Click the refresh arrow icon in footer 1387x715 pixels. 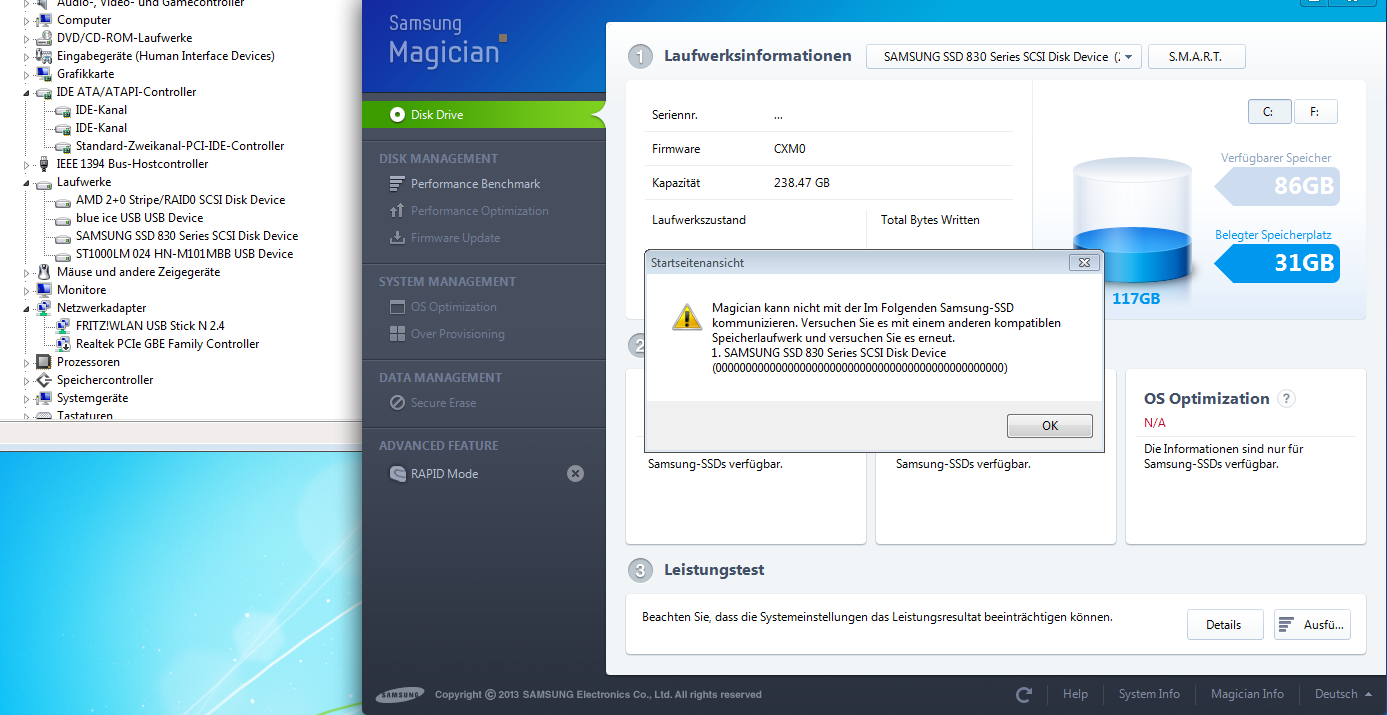click(x=1023, y=694)
